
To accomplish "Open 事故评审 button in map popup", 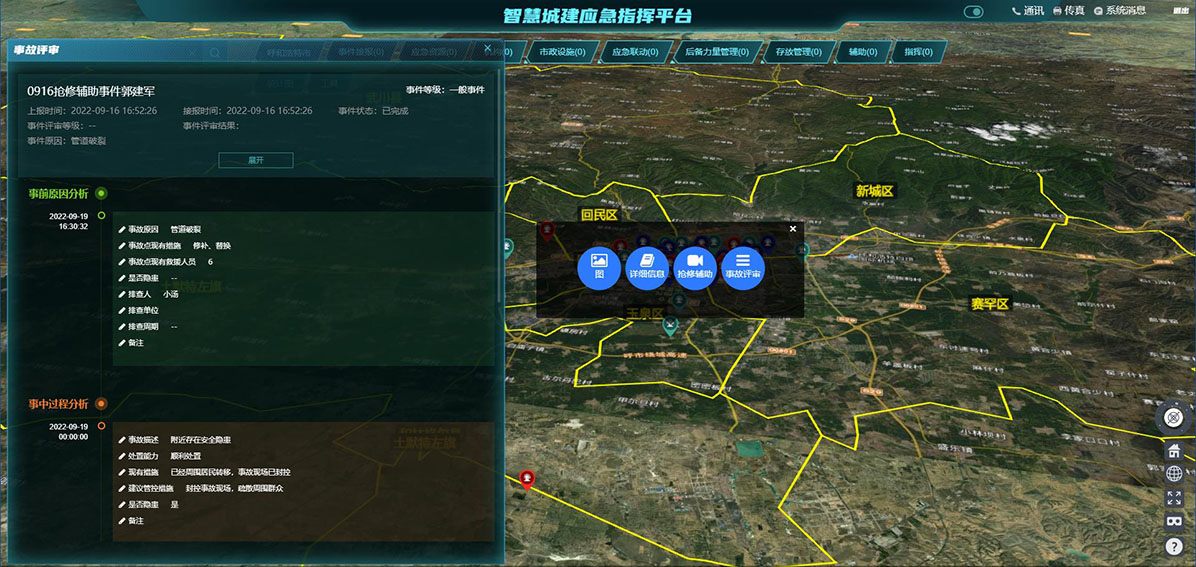I will point(744,269).
